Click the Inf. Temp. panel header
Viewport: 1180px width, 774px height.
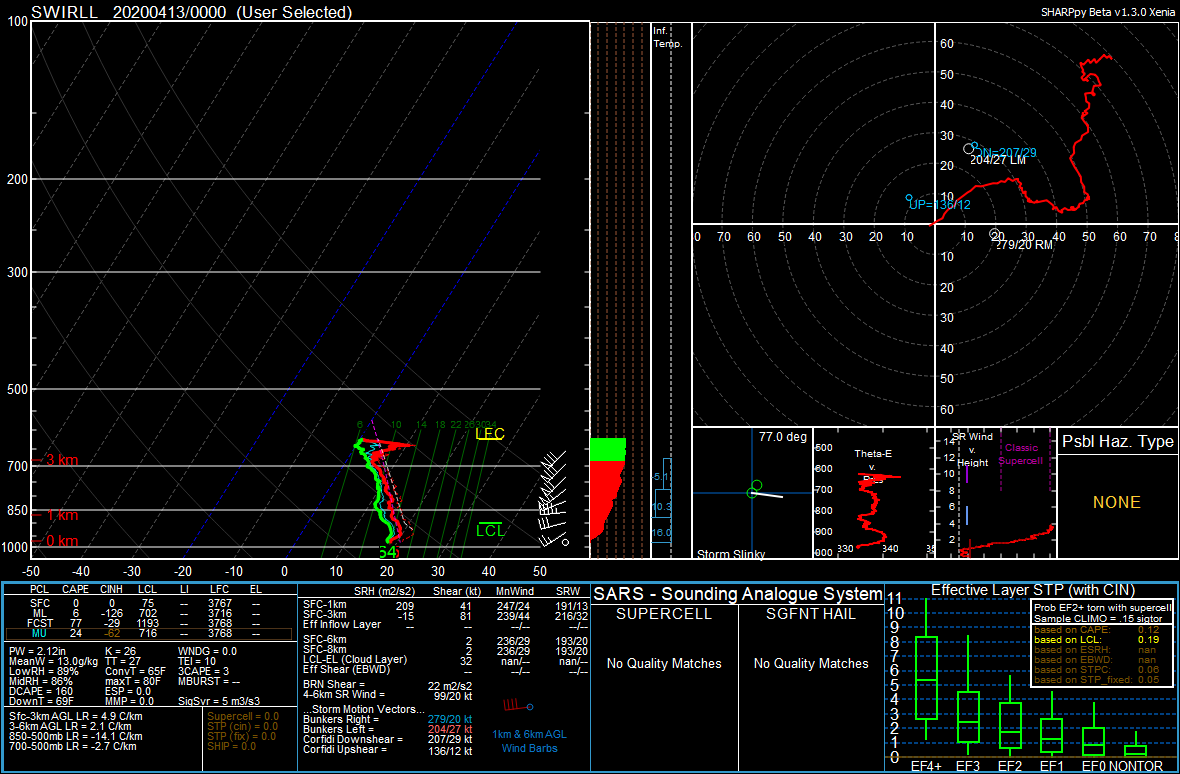click(668, 37)
